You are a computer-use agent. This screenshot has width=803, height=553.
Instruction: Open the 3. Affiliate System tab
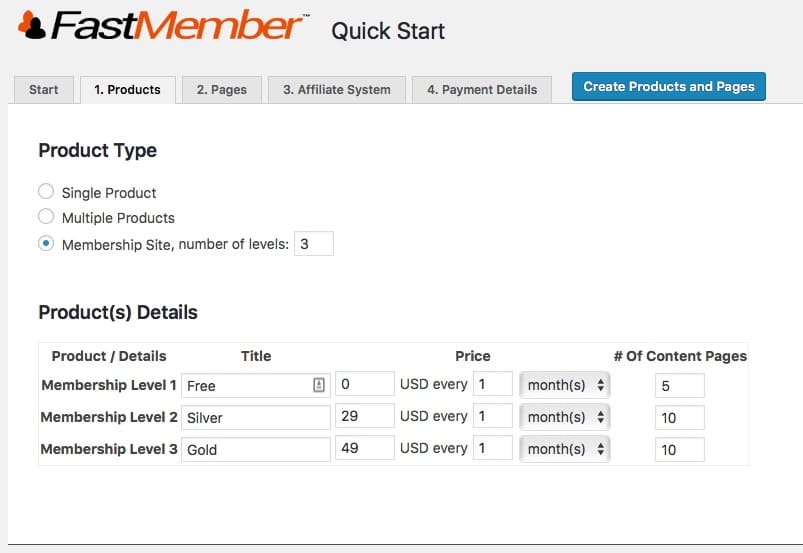pyautogui.click(x=337, y=90)
